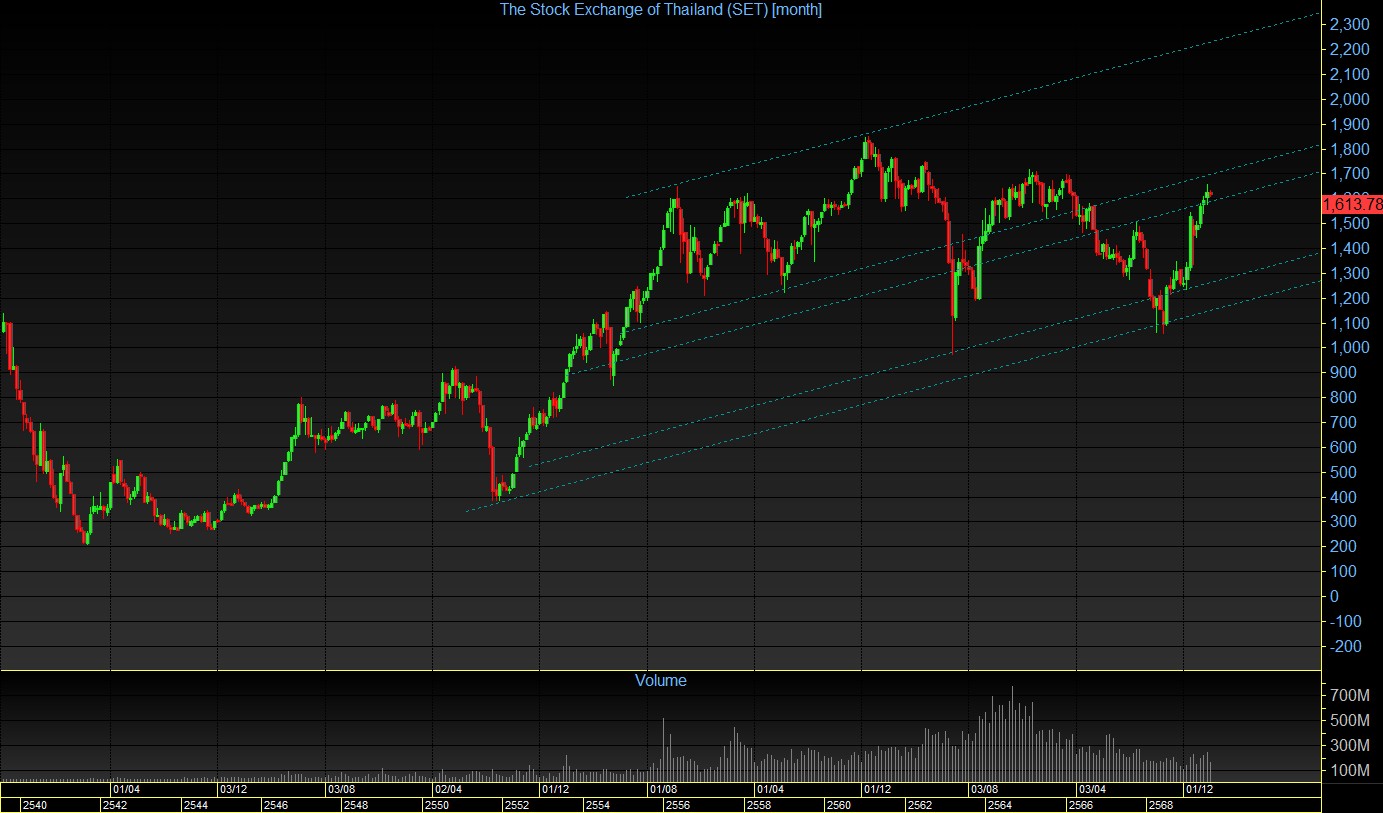Viewport: 1383px width, 813px height.
Task: Pick year 2546 on the time axis
Action: point(276,805)
